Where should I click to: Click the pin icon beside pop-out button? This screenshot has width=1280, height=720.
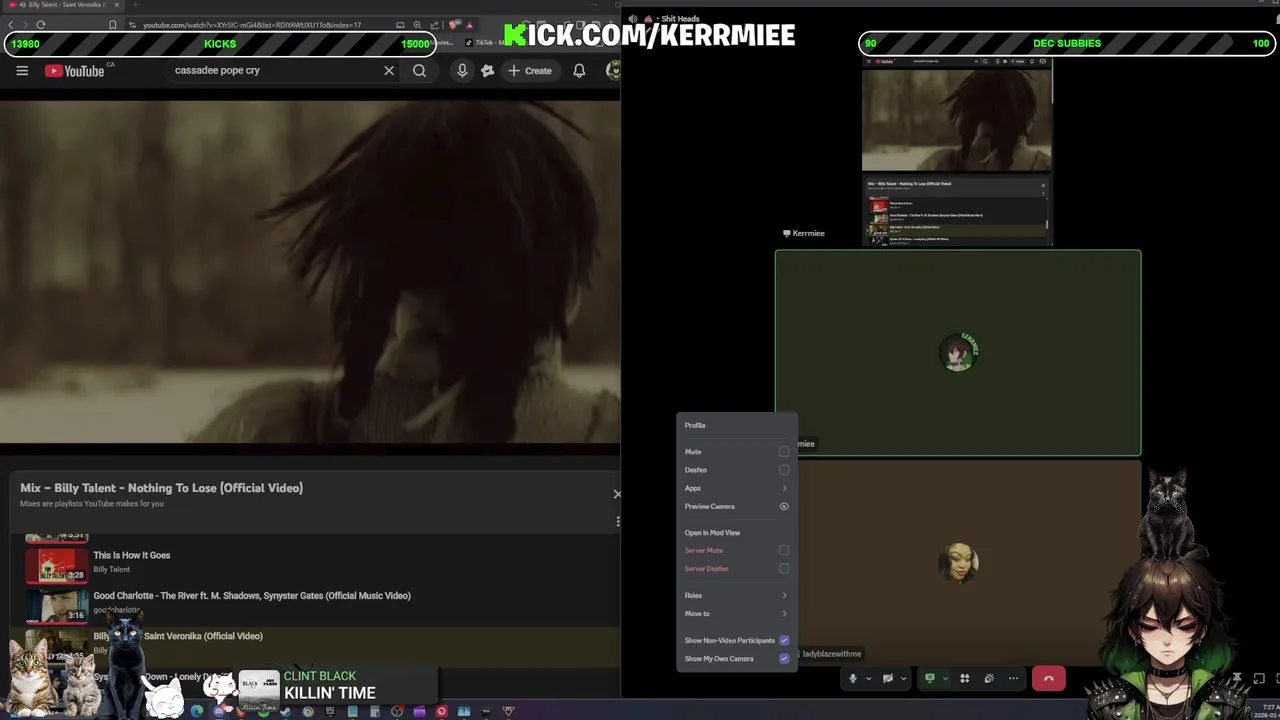pos(1237,679)
